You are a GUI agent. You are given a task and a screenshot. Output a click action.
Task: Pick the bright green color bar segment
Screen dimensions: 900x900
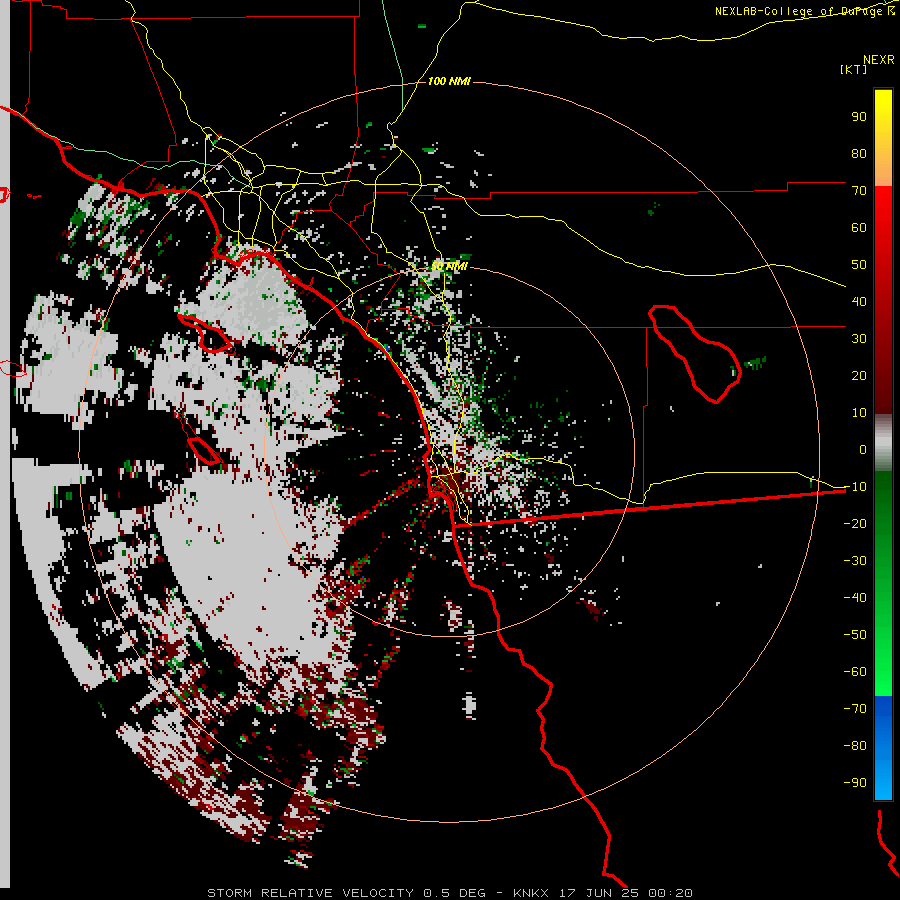(883, 660)
